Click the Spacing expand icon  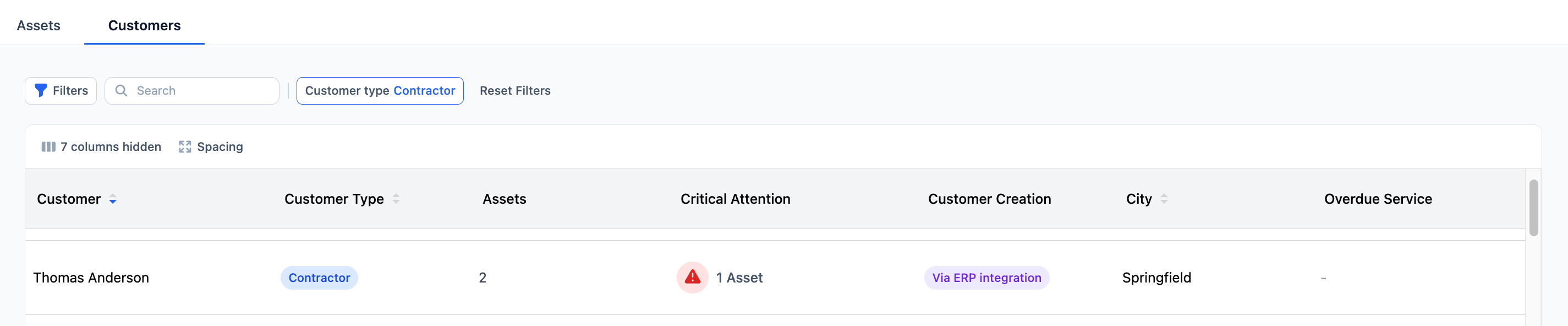185,147
